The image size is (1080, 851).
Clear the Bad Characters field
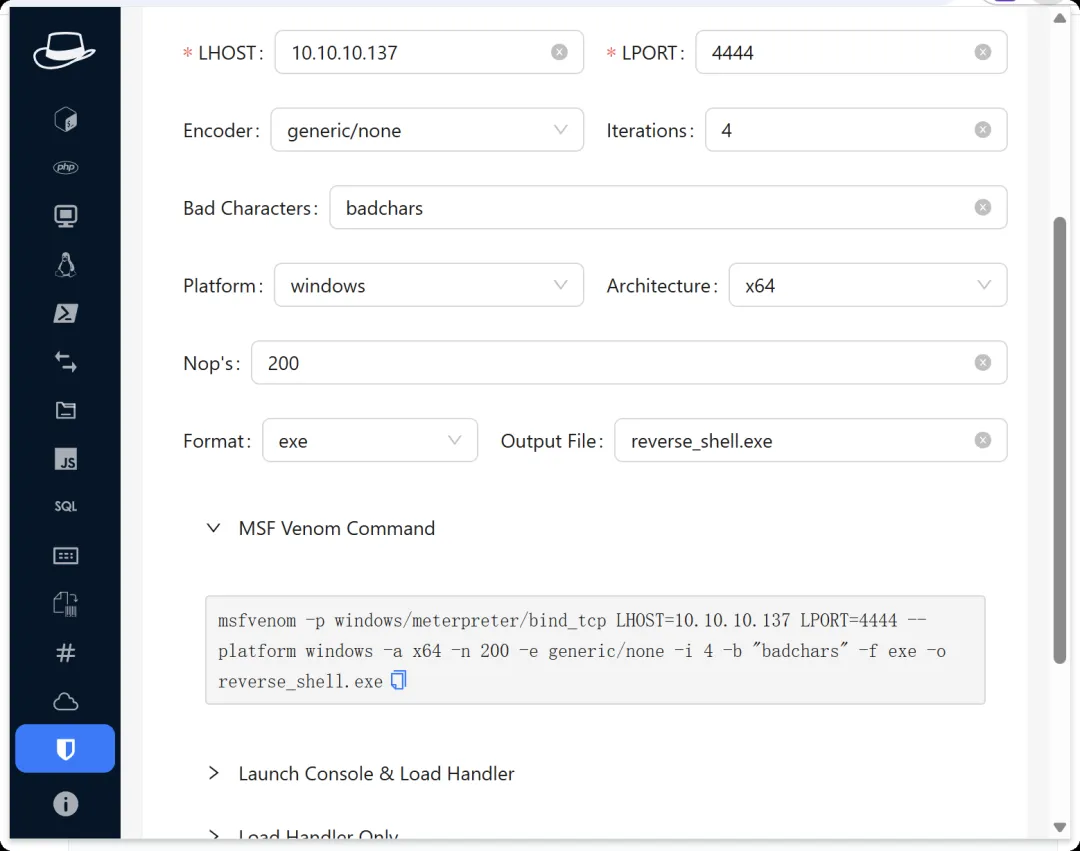(x=983, y=207)
